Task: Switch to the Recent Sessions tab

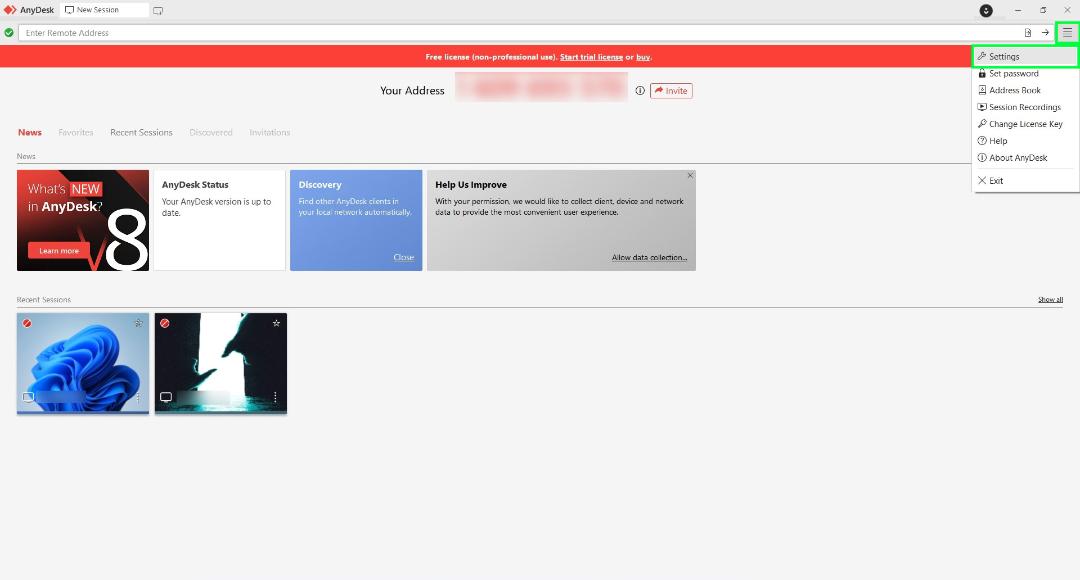Action: coord(141,132)
